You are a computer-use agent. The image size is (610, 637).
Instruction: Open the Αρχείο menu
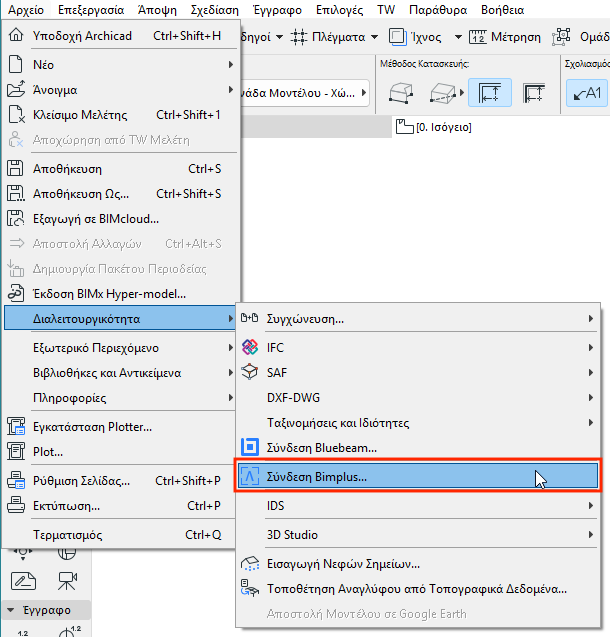26,10
